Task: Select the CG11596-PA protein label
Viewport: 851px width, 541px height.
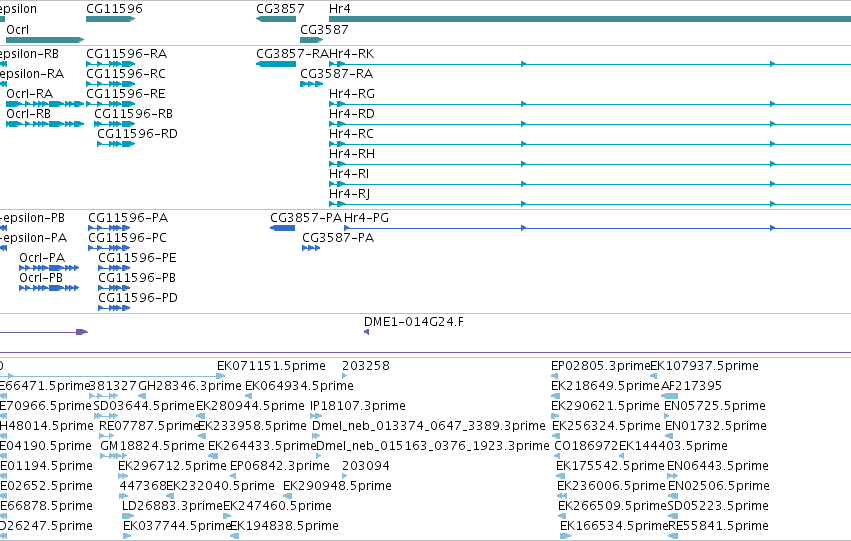Action: click(x=128, y=218)
